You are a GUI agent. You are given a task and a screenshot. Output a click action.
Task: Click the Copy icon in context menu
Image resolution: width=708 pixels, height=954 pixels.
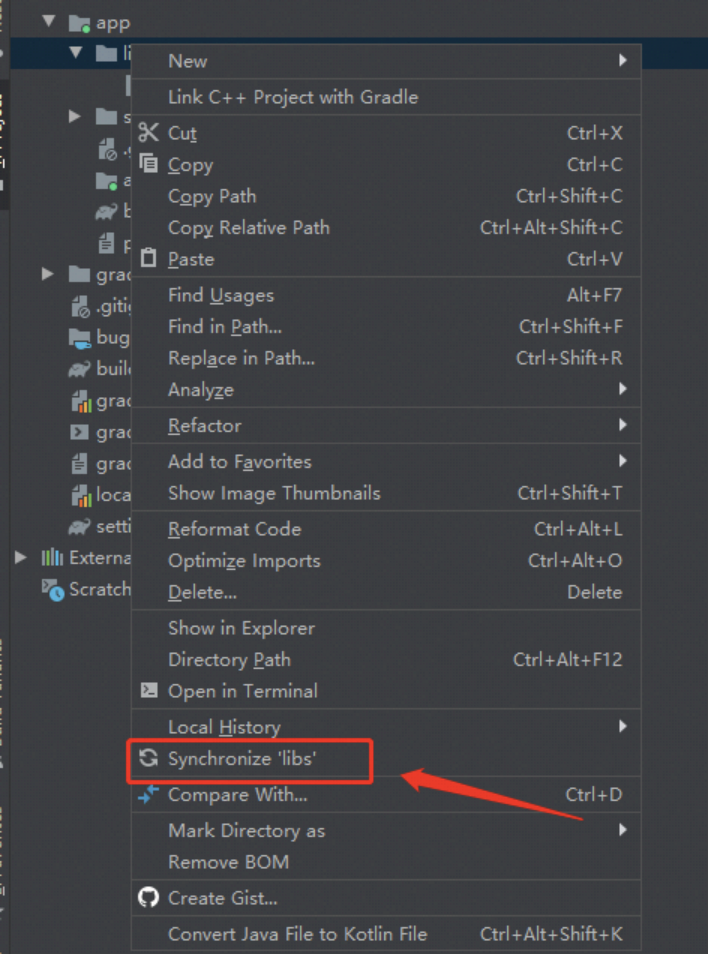point(148,164)
